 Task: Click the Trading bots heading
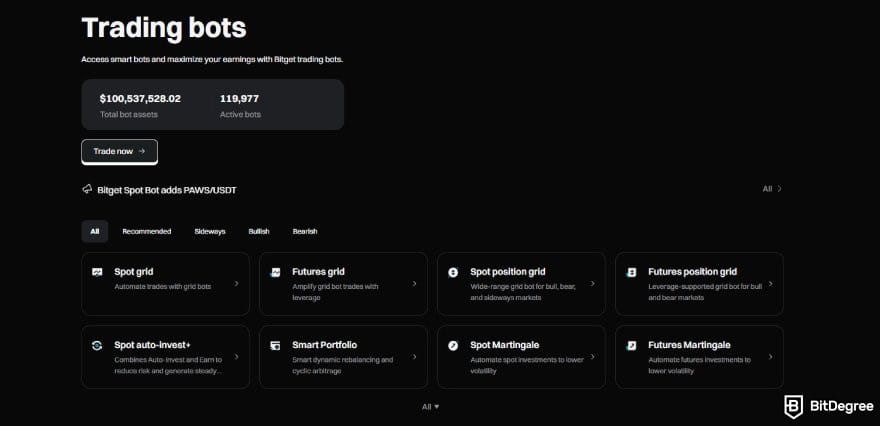point(164,28)
